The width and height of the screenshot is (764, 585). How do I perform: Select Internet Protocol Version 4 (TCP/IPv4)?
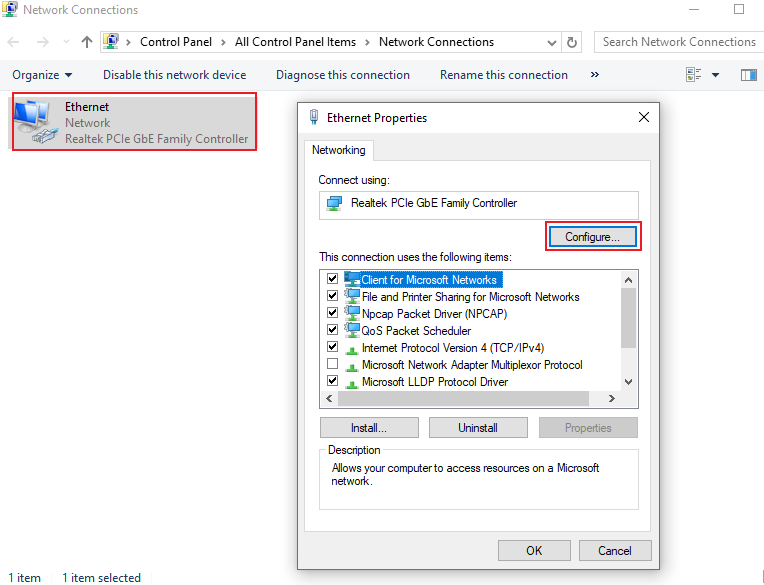[x=453, y=348]
